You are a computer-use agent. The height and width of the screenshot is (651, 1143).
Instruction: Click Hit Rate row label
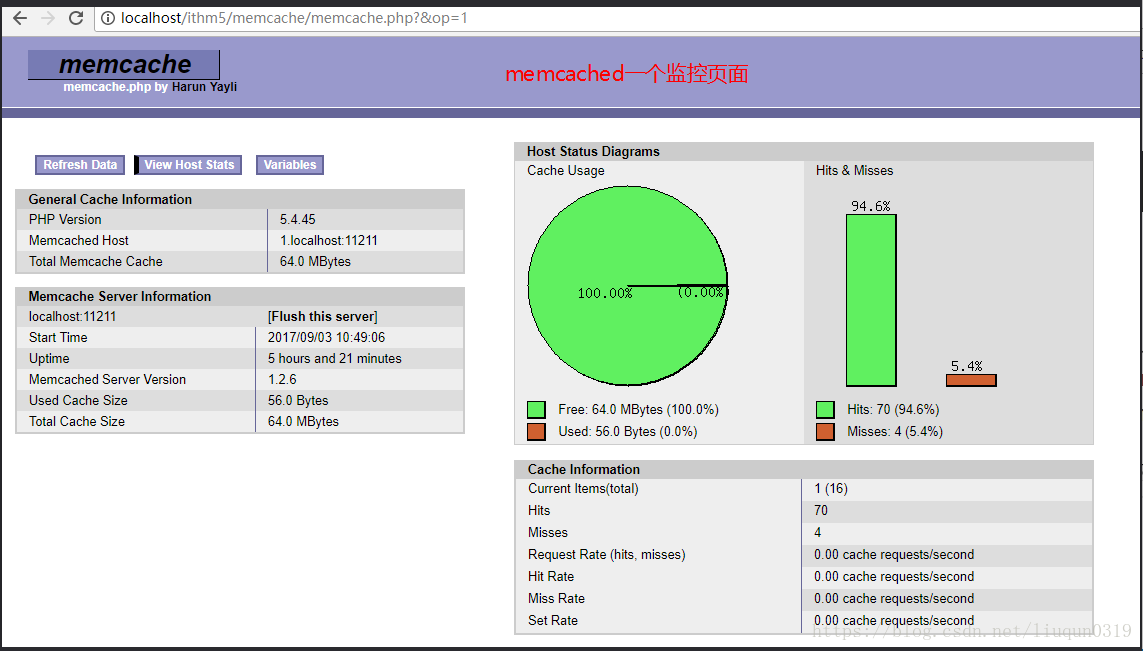click(551, 577)
